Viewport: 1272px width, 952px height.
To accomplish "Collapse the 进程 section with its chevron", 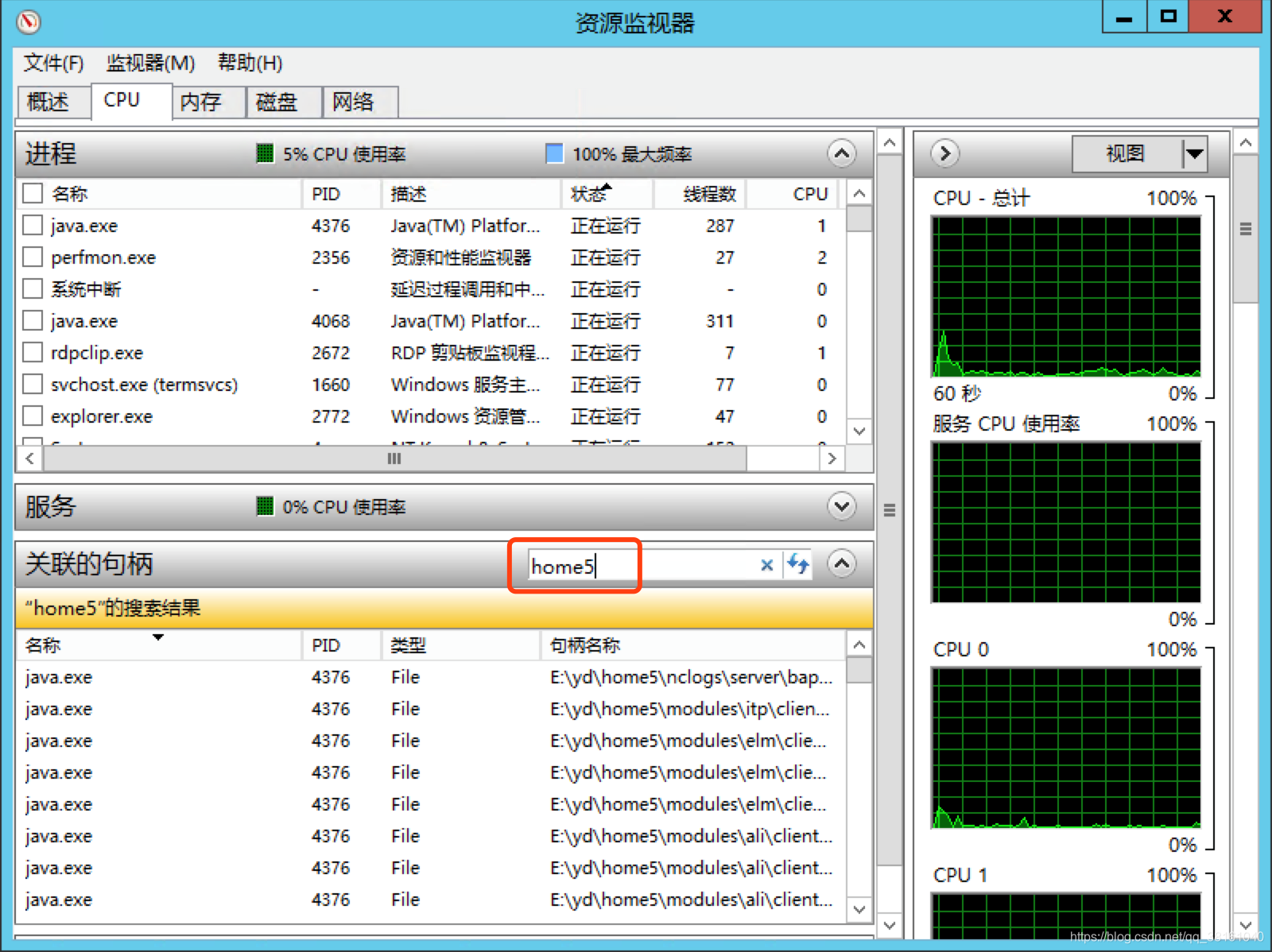I will pyautogui.click(x=841, y=153).
